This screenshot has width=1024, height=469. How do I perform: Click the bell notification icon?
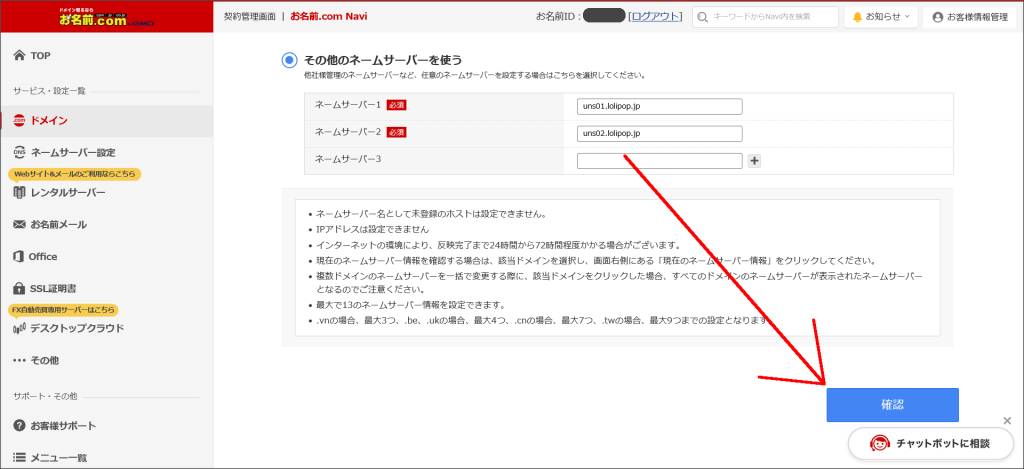tap(857, 16)
